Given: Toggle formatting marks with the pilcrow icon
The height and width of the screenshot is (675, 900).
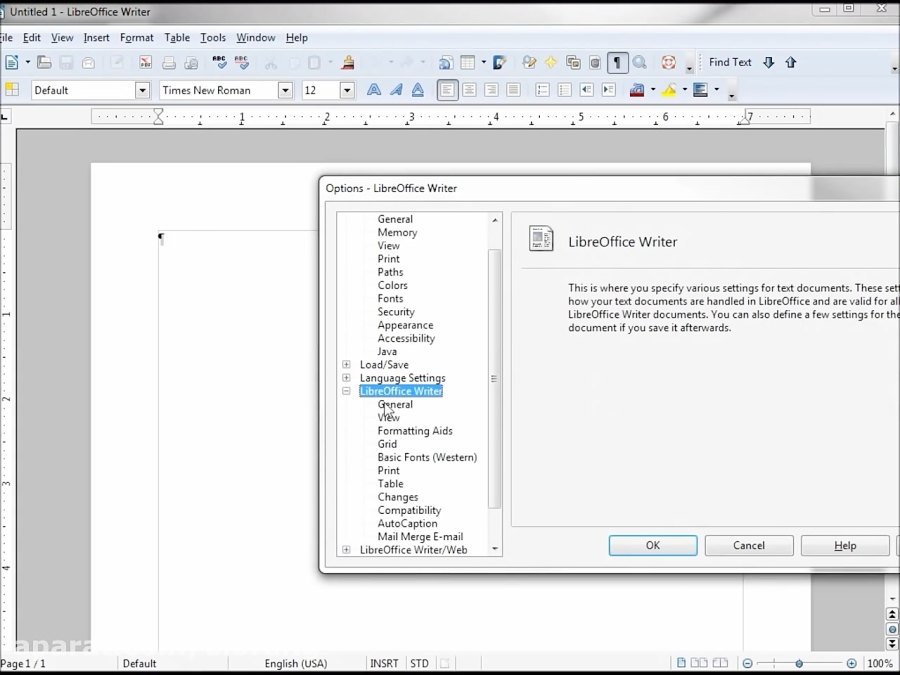Looking at the screenshot, I should [x=617, y=62].
